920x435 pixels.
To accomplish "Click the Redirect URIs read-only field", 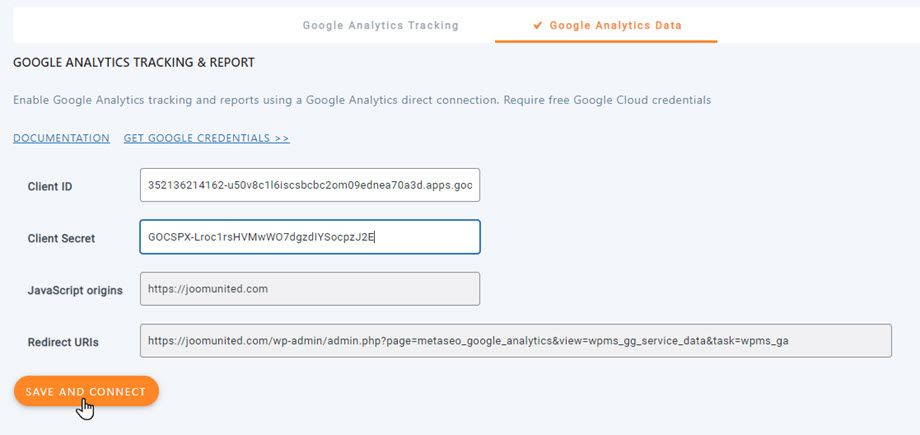I will 515,341.
